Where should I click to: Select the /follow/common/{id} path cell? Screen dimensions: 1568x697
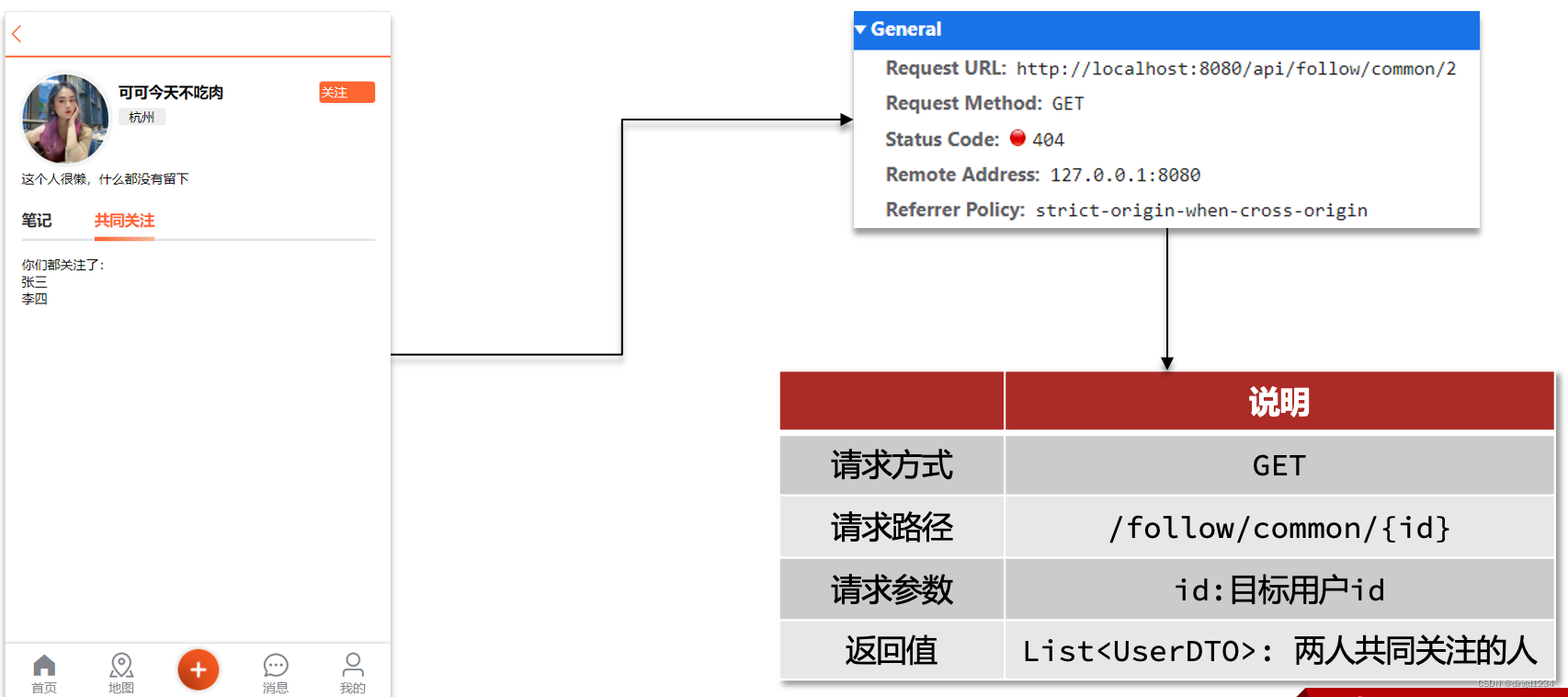pyautogui.click(x=1279, y=528)
